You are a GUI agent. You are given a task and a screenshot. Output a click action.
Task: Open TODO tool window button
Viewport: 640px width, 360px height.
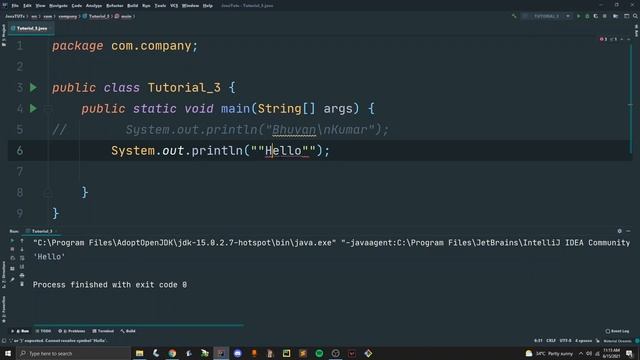(43, 331)
